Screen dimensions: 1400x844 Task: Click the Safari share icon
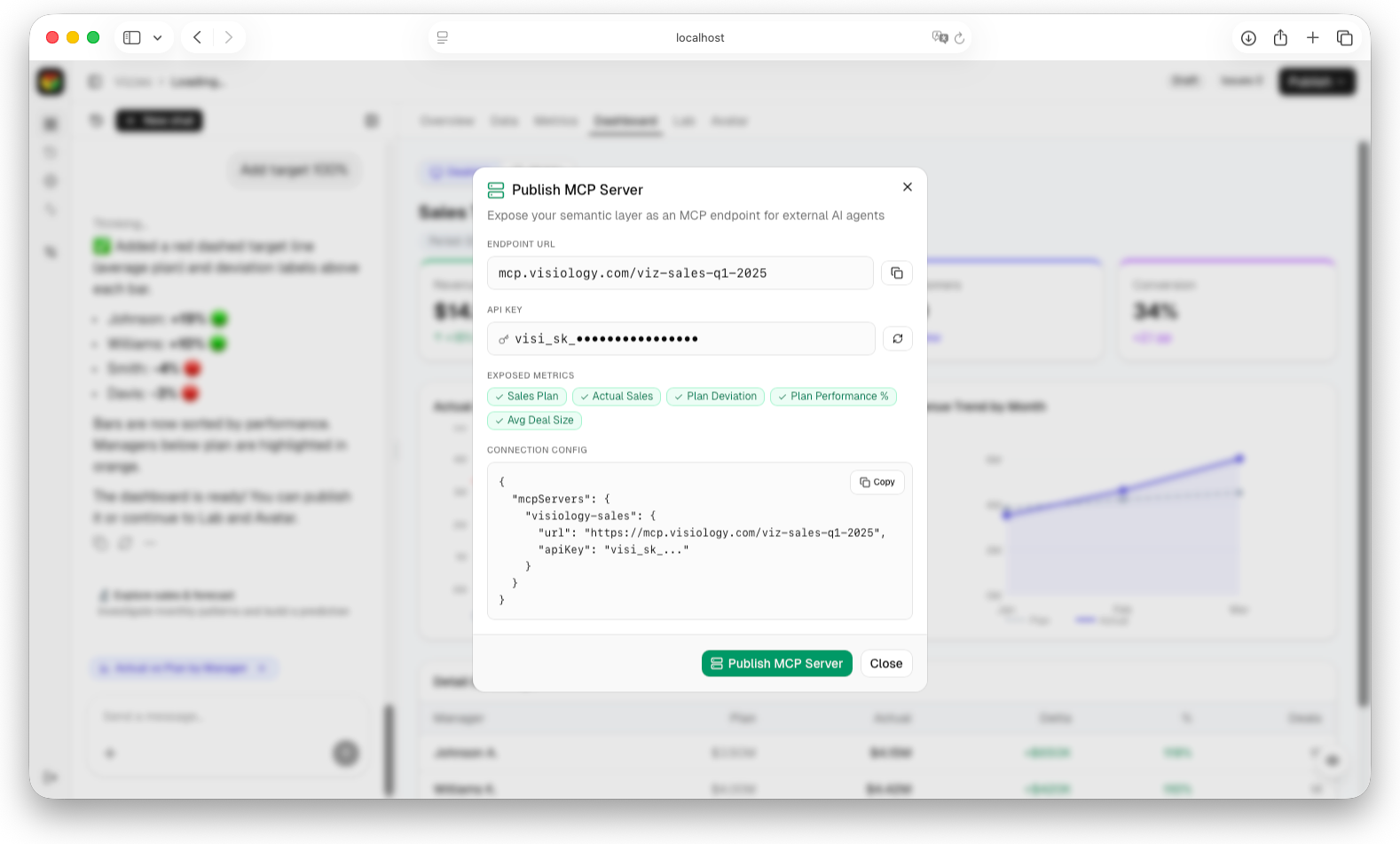[x=1280, y=37]
